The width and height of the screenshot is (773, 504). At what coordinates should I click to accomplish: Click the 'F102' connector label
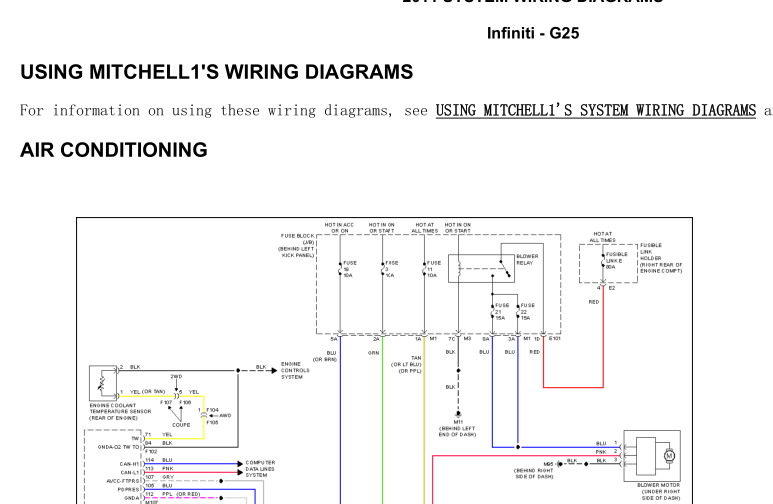pos(151,451)
